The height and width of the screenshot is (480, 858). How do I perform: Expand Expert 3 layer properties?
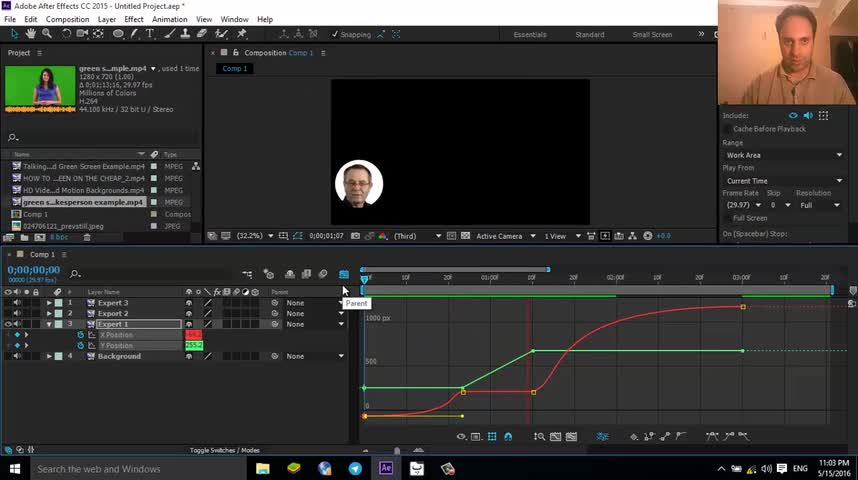[x=49, y=303]
